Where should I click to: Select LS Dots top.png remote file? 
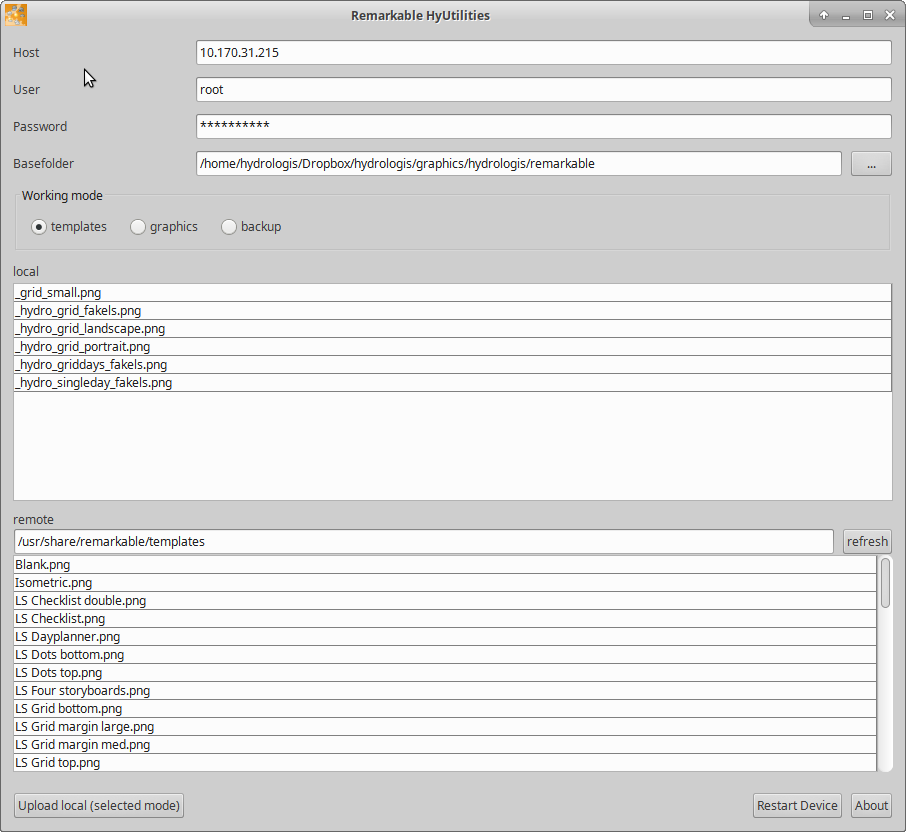445,673
